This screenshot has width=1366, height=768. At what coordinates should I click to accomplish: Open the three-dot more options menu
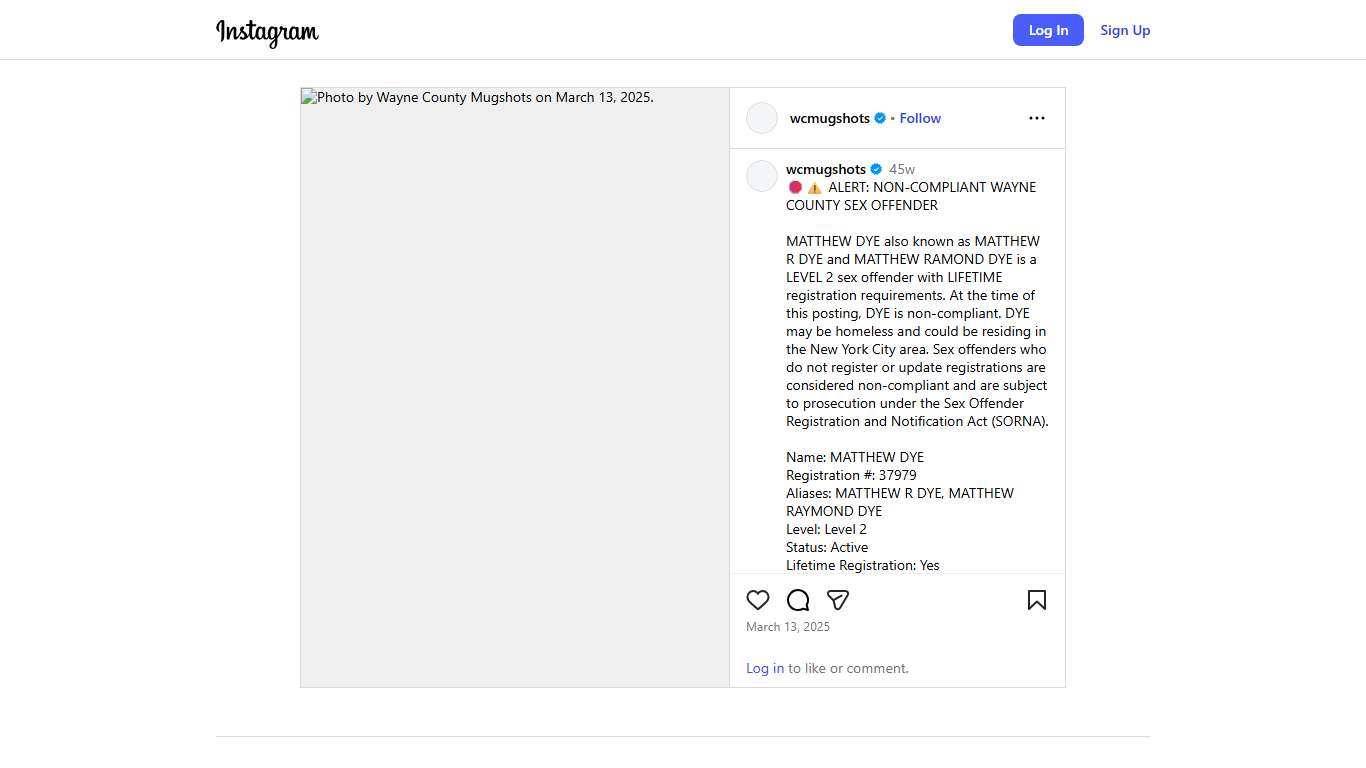[1037, 118]
